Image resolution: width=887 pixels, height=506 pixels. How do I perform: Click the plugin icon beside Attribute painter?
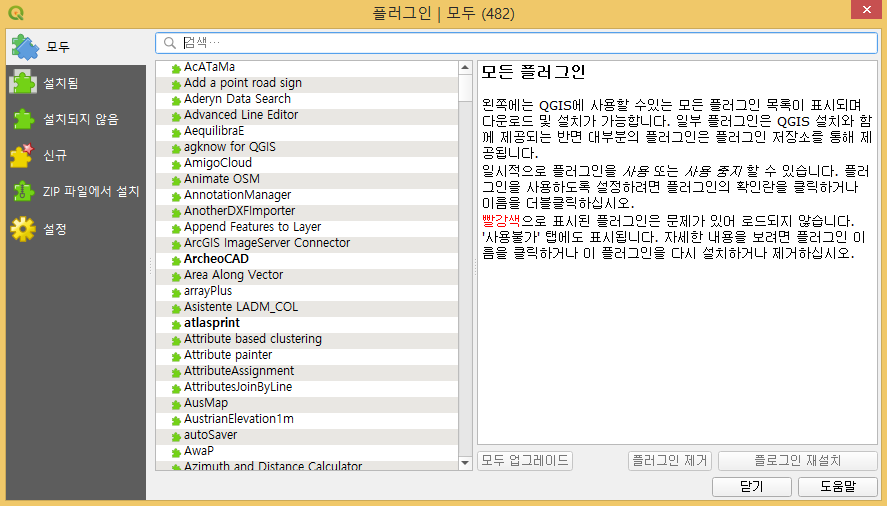click(x=176, y=357)
